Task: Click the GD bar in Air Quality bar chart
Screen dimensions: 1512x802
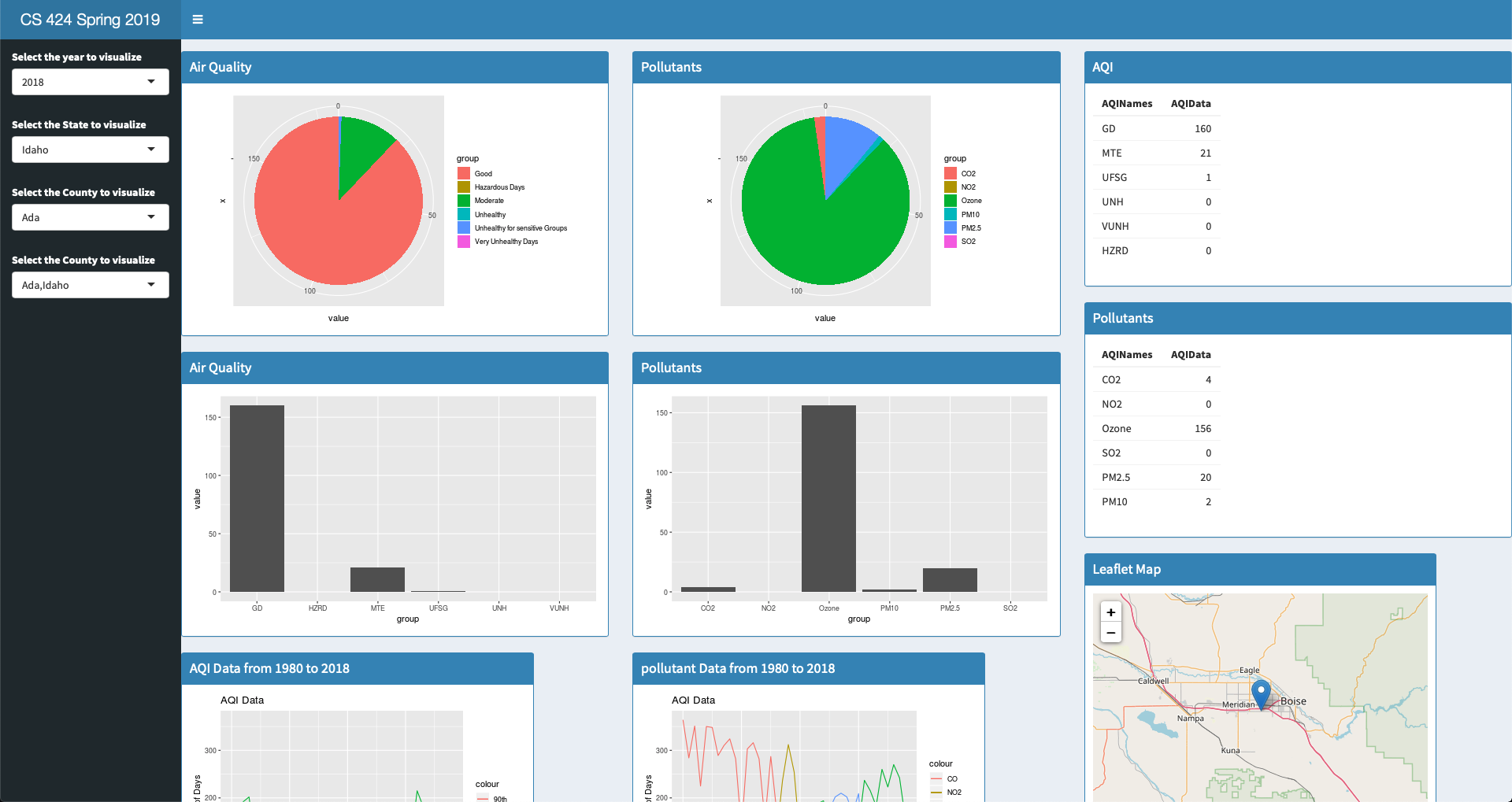Action: 257,498
